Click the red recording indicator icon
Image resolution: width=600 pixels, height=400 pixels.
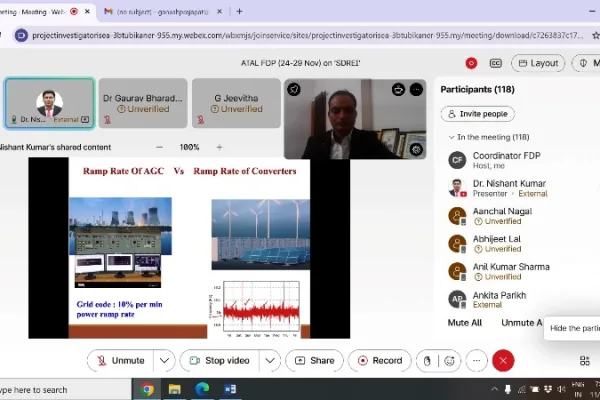[x=471, y=63]
